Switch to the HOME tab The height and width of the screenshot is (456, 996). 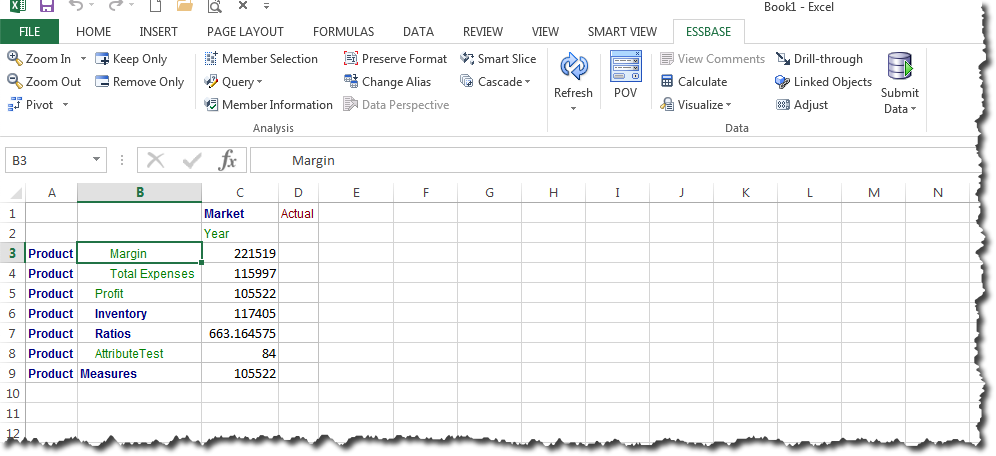(93, 31)
